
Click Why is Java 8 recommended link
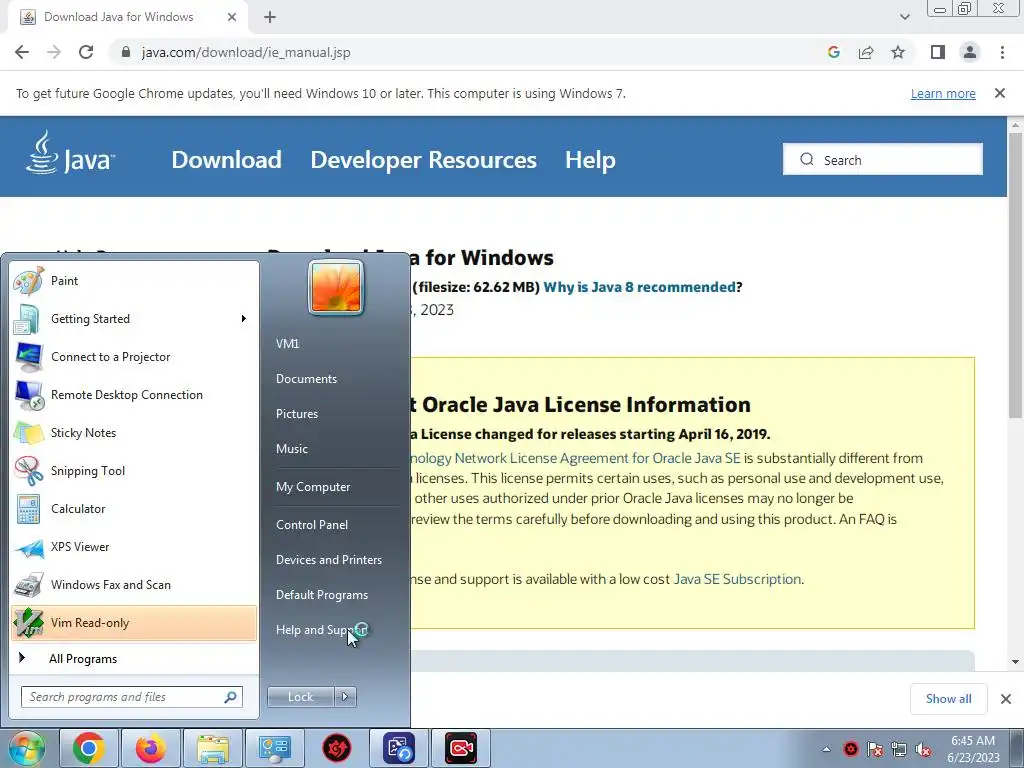tap(639, 287)
